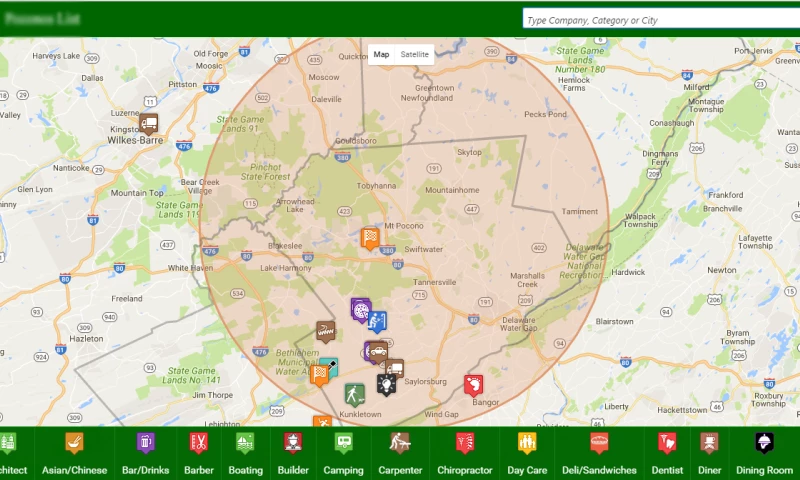This screenshot has width=800, height=480.
Task: Click the teal pen map marker
Action: pos(330,367)
